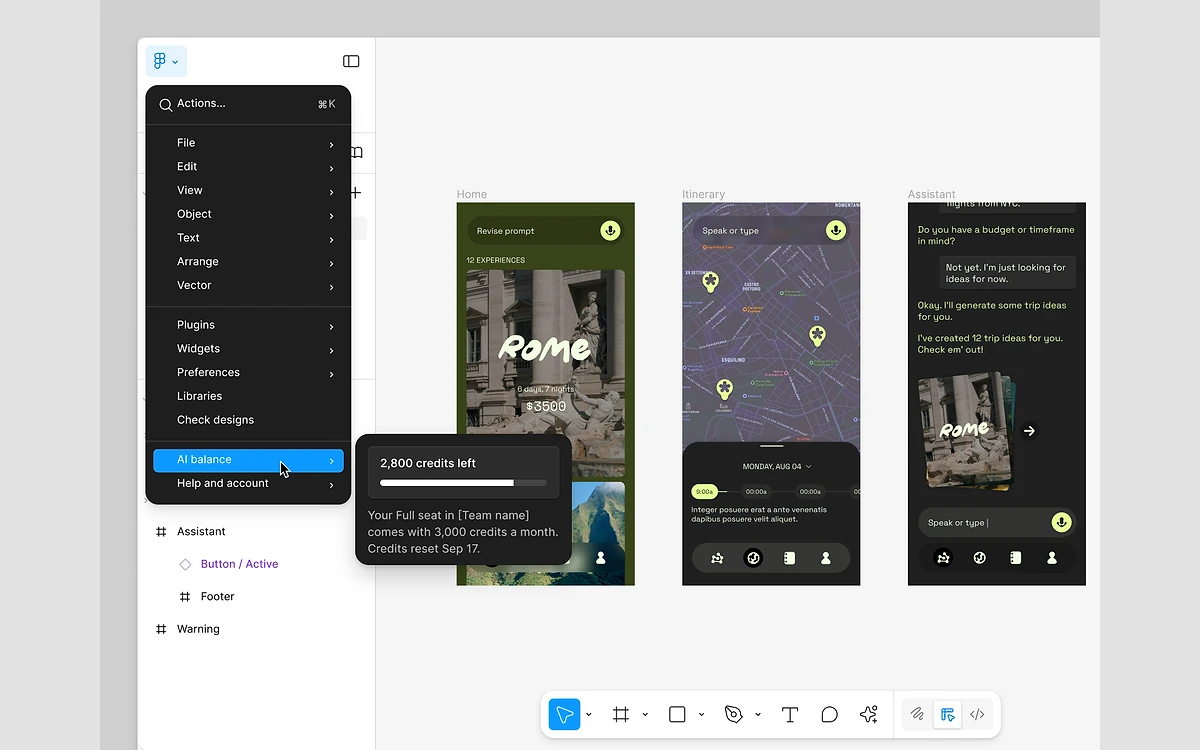Click profile icon in Home frame footer
Screen dimensions: 1200x750
click(x=601, y=558)
